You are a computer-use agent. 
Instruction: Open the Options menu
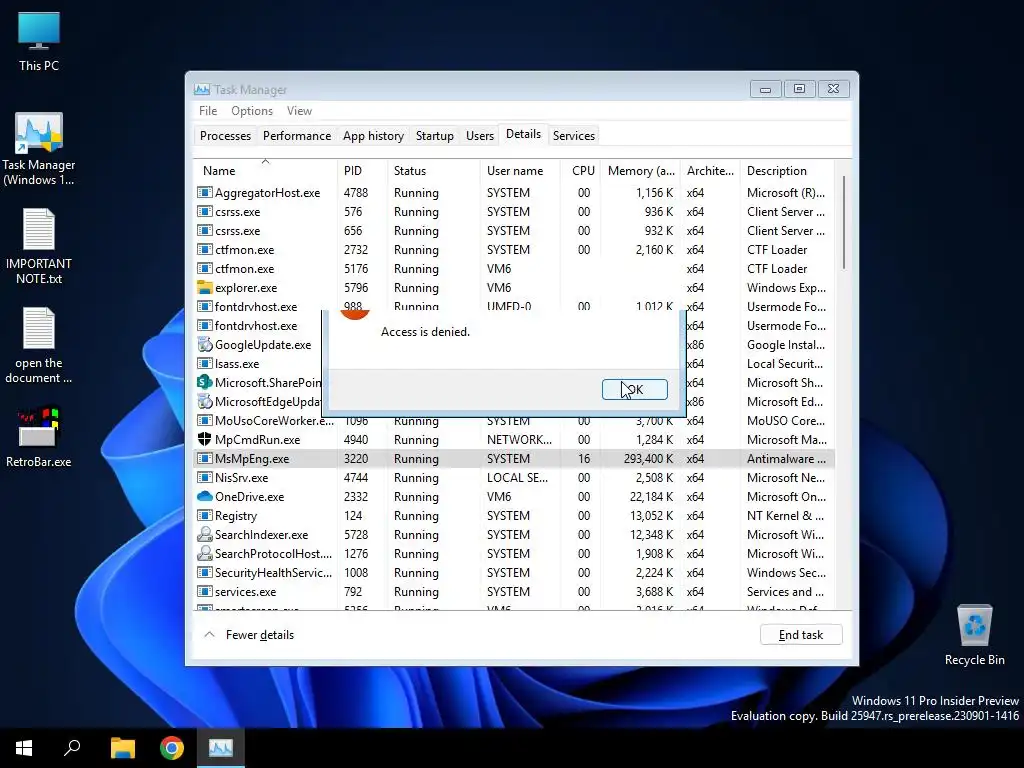coord(251,111)
